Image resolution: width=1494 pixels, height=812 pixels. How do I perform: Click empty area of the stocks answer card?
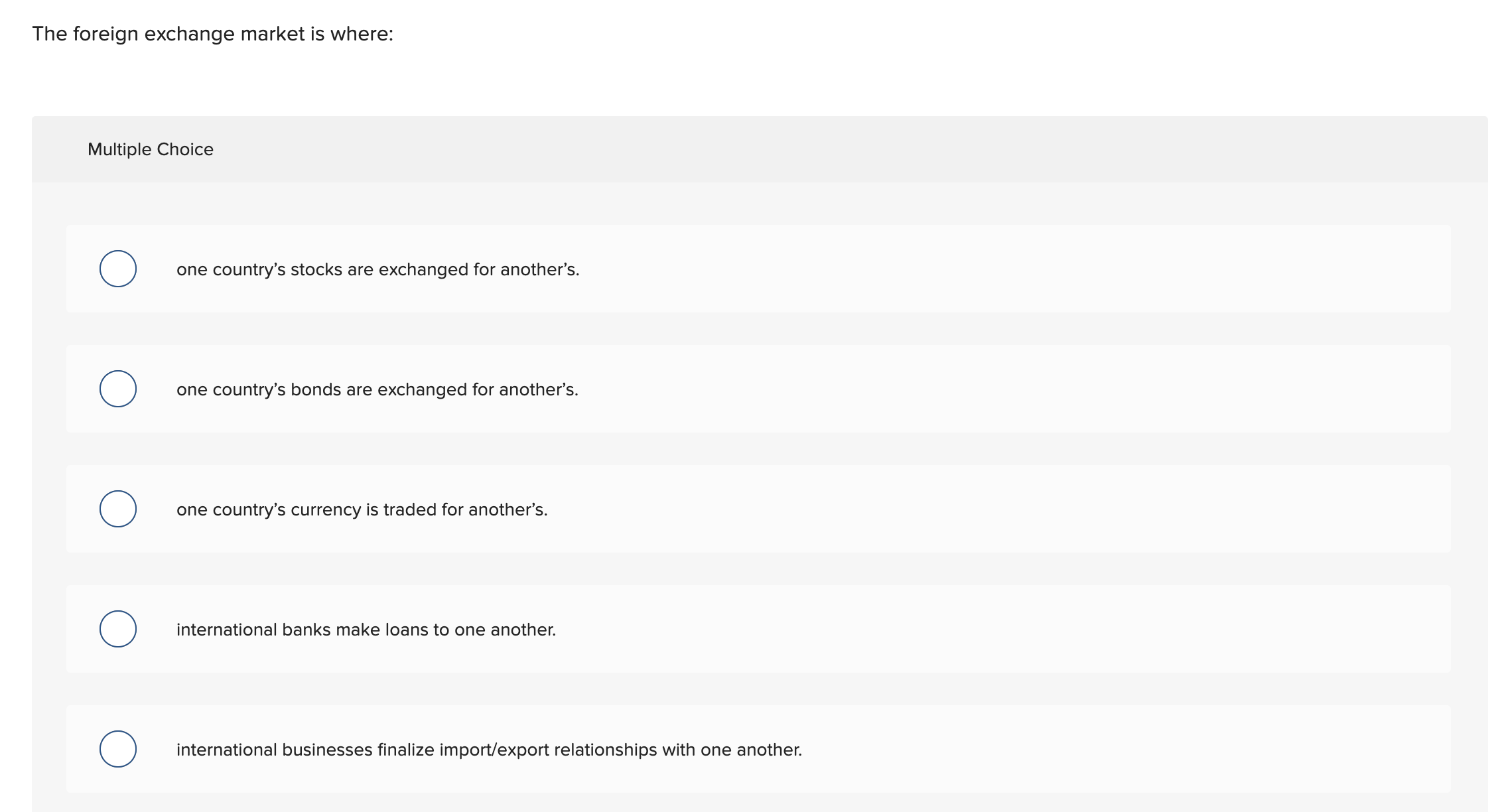(995, 269)
